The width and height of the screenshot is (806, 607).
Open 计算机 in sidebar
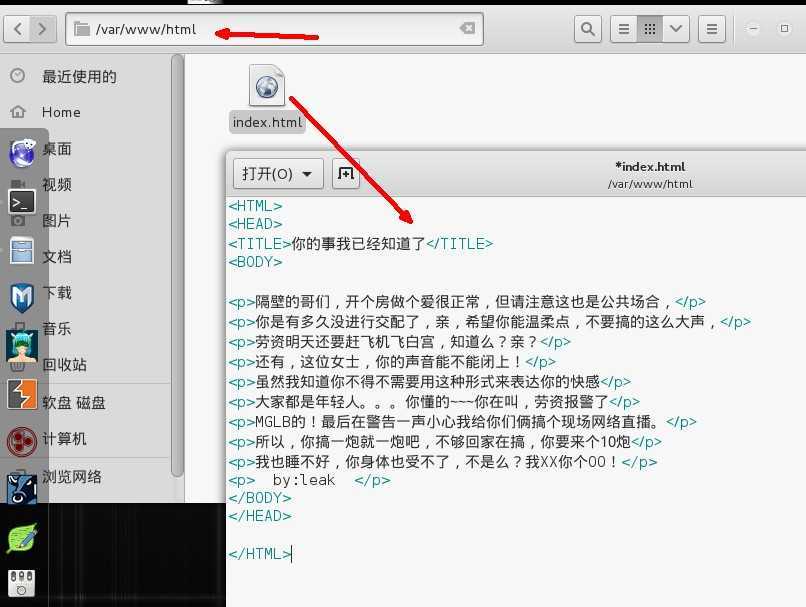point(65,439)
